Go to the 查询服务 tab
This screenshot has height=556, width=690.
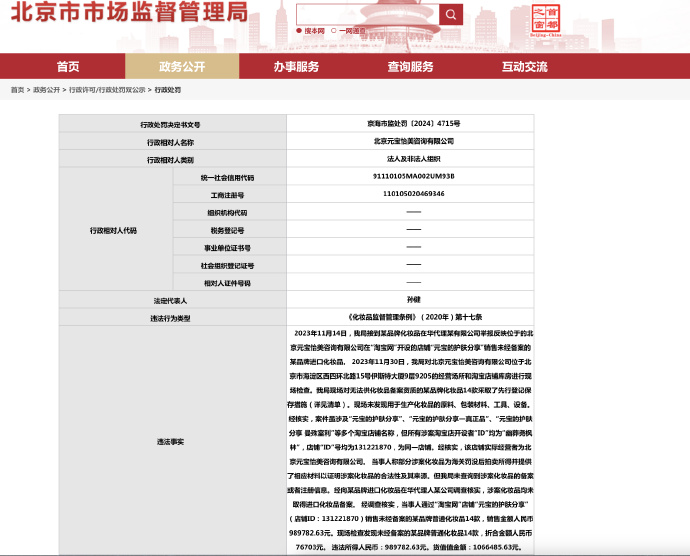point(410,66)
